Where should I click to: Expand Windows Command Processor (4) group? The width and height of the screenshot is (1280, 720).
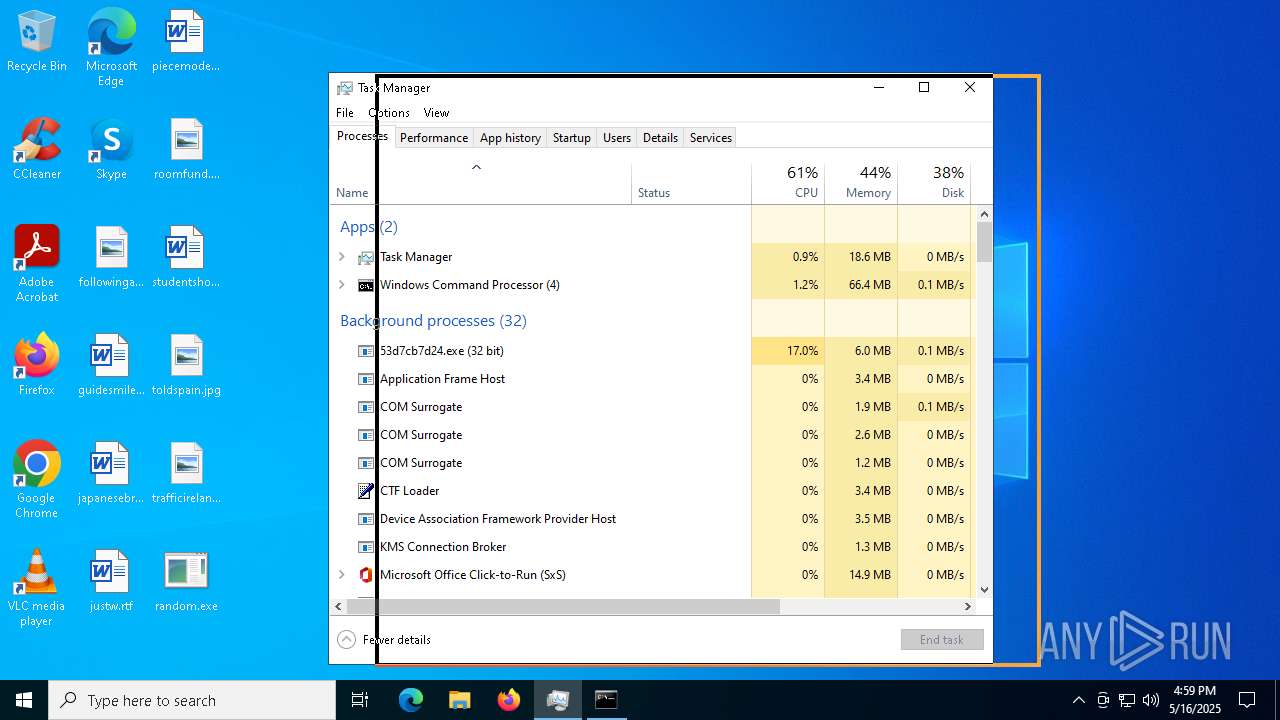342,285
